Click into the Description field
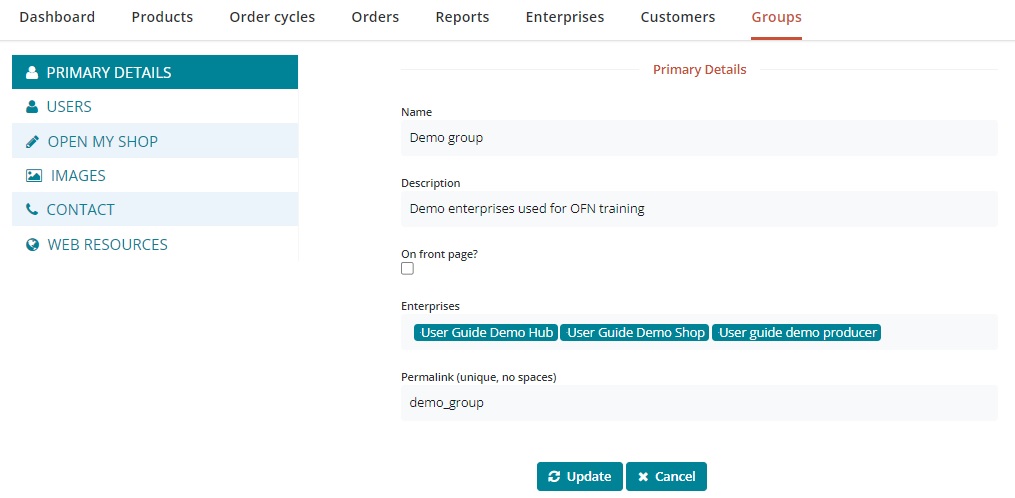 698,209
